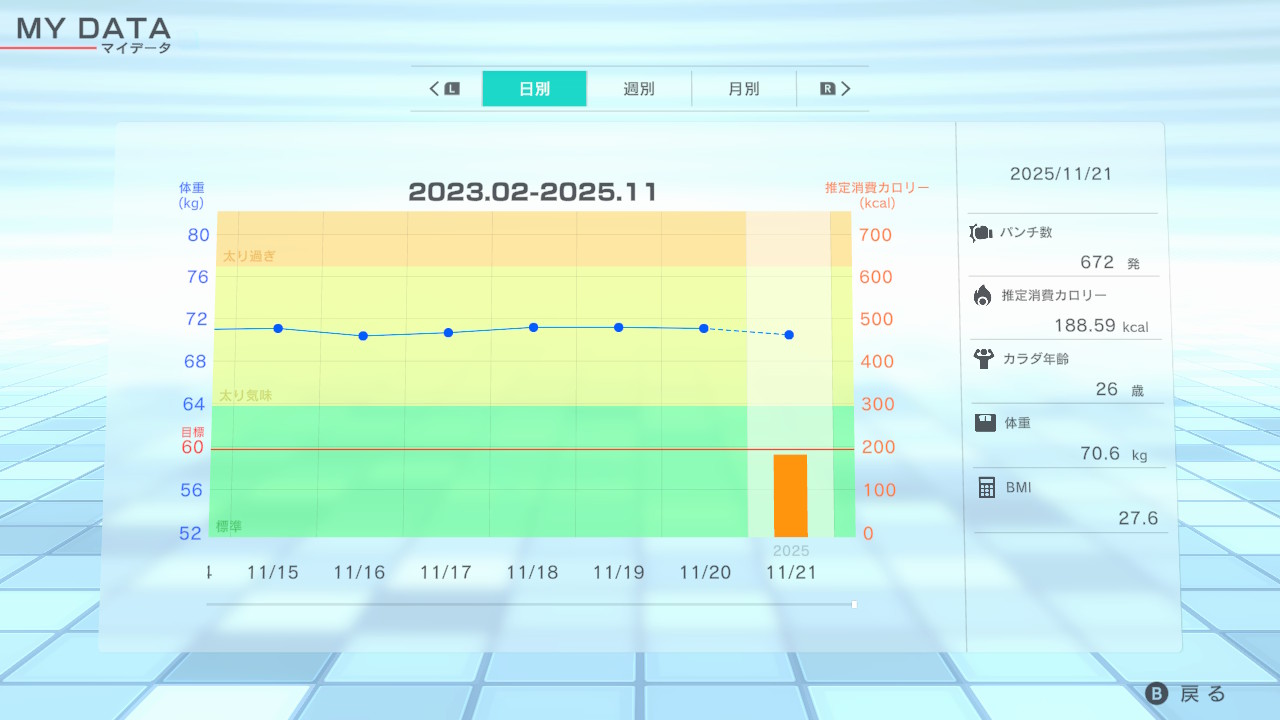Click the 戻る back button text
The width and height of the screenshot is (1280, 720).
1202,694
